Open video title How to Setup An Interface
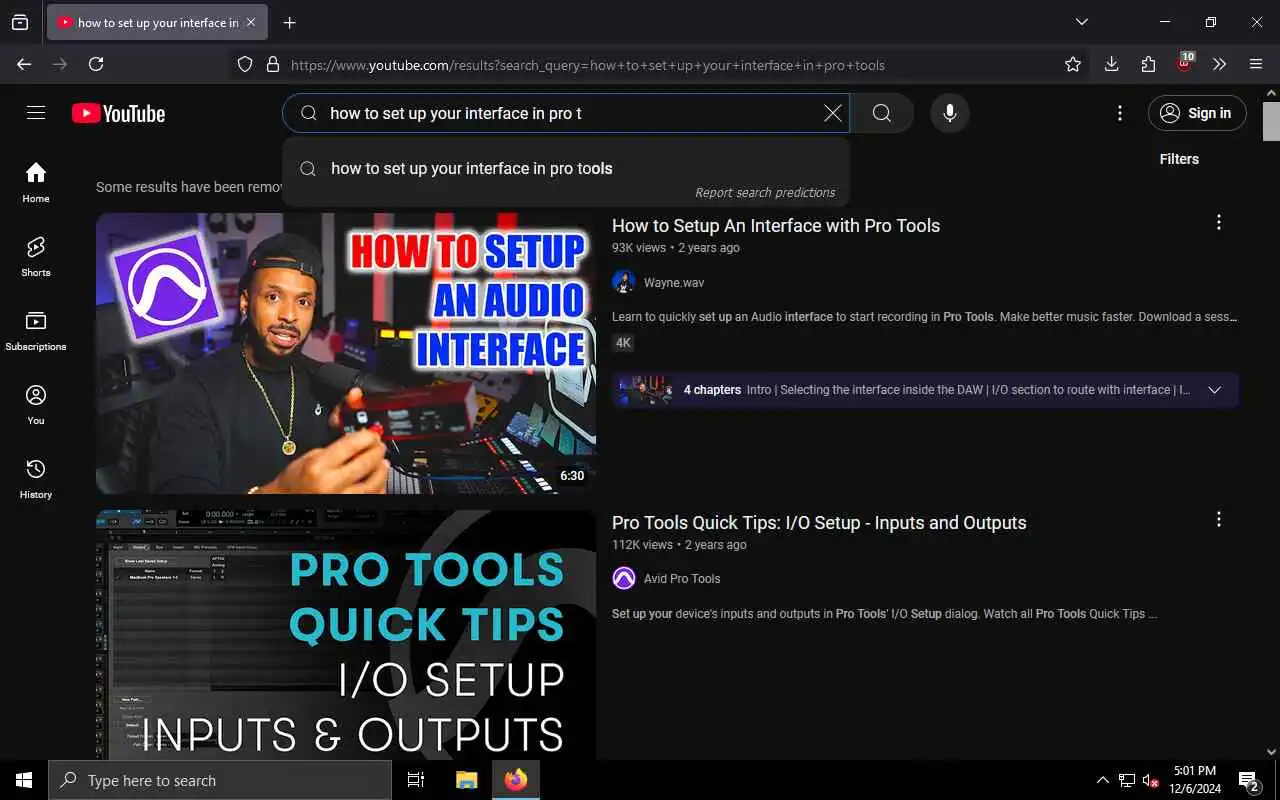Image resolution: width=1280 pixels, height=800 pixels. click(x=776, y=225)
